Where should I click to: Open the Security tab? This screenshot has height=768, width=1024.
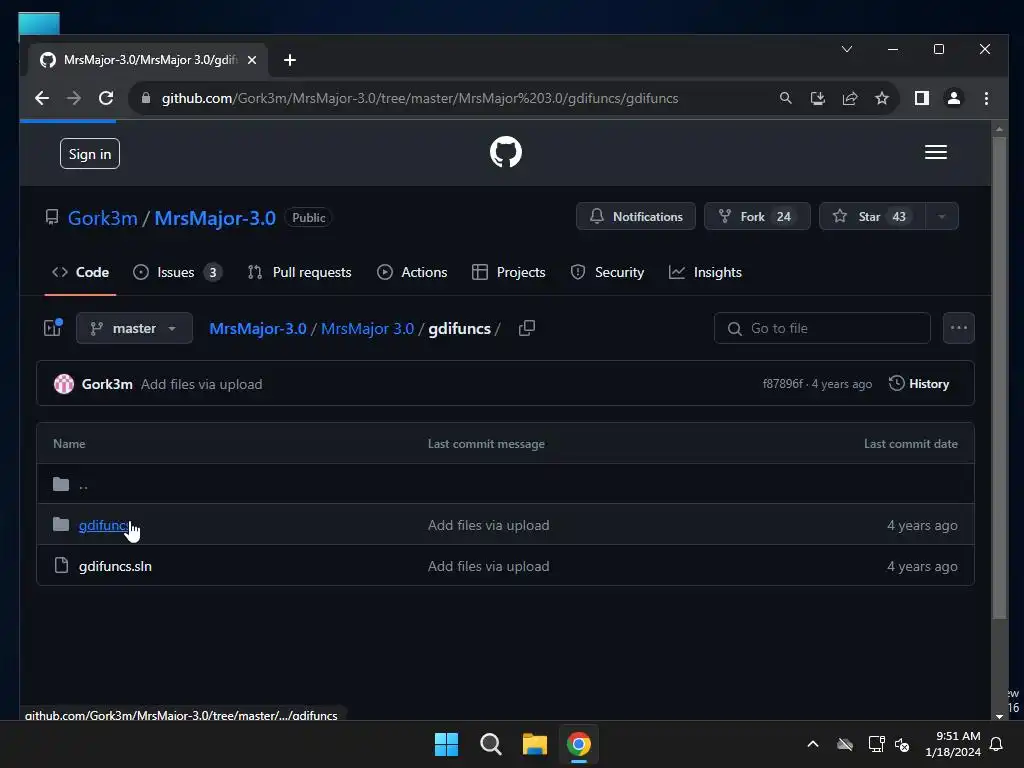(607, 272)
